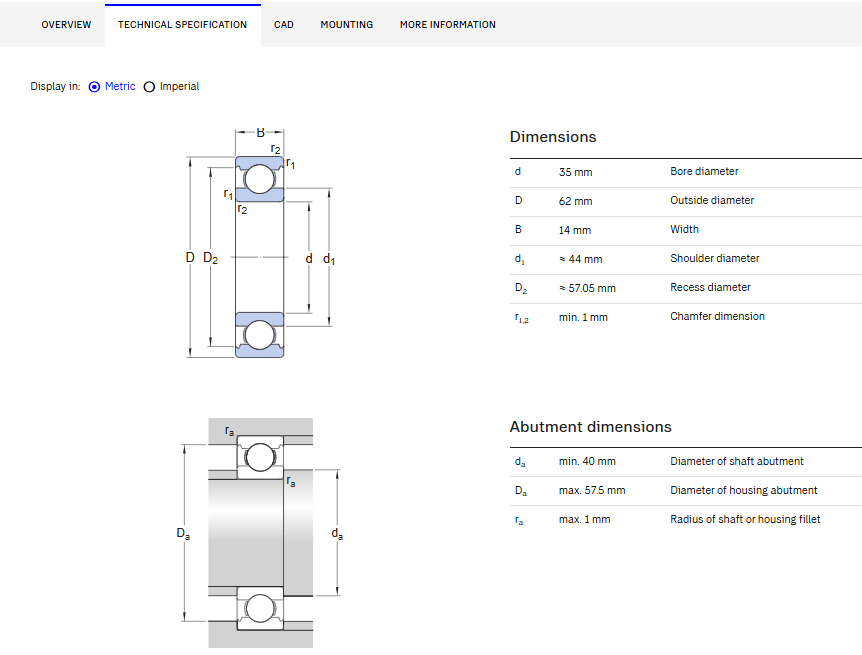862x655 pixels.
Task: Select the min. 40 mm shaft abutment value
Action: point(587,461)
